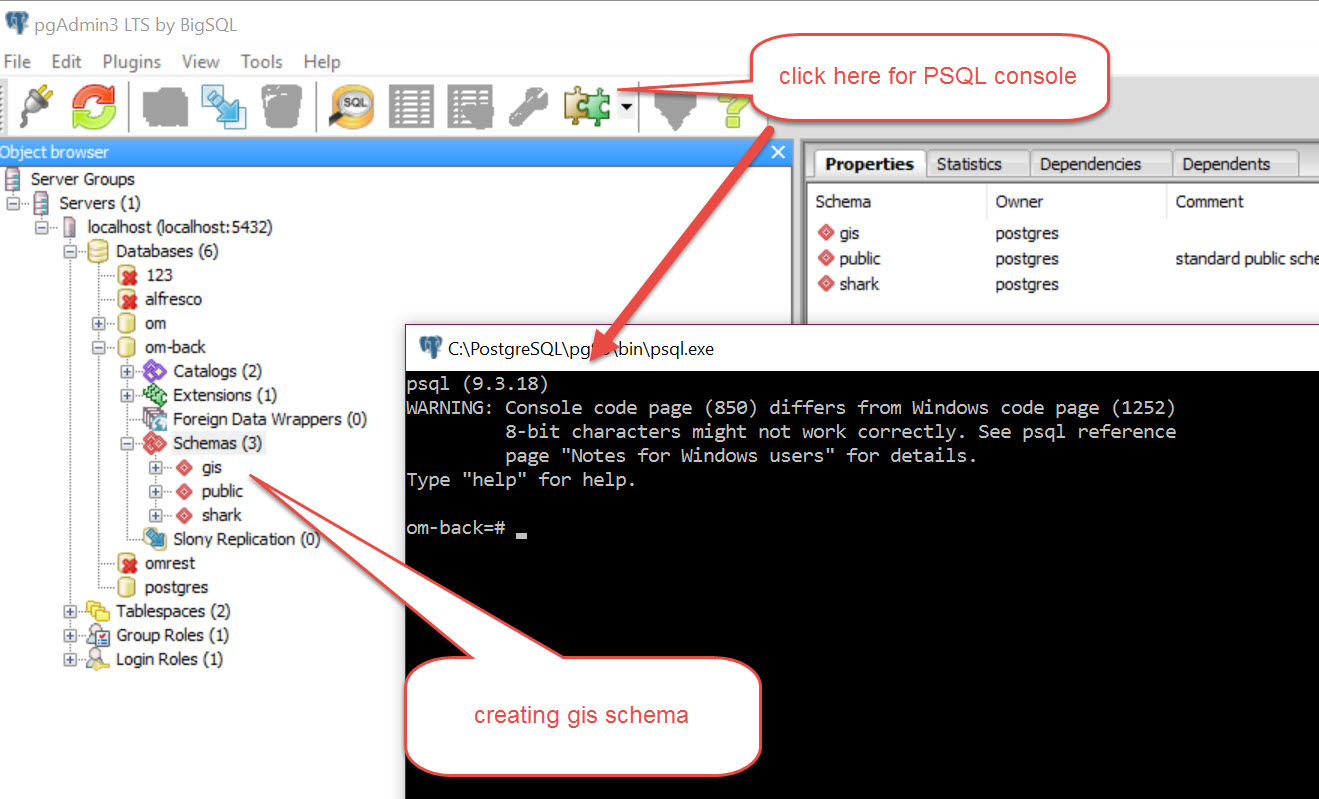Collapse the Schemas tree node

tap(127, 442)
